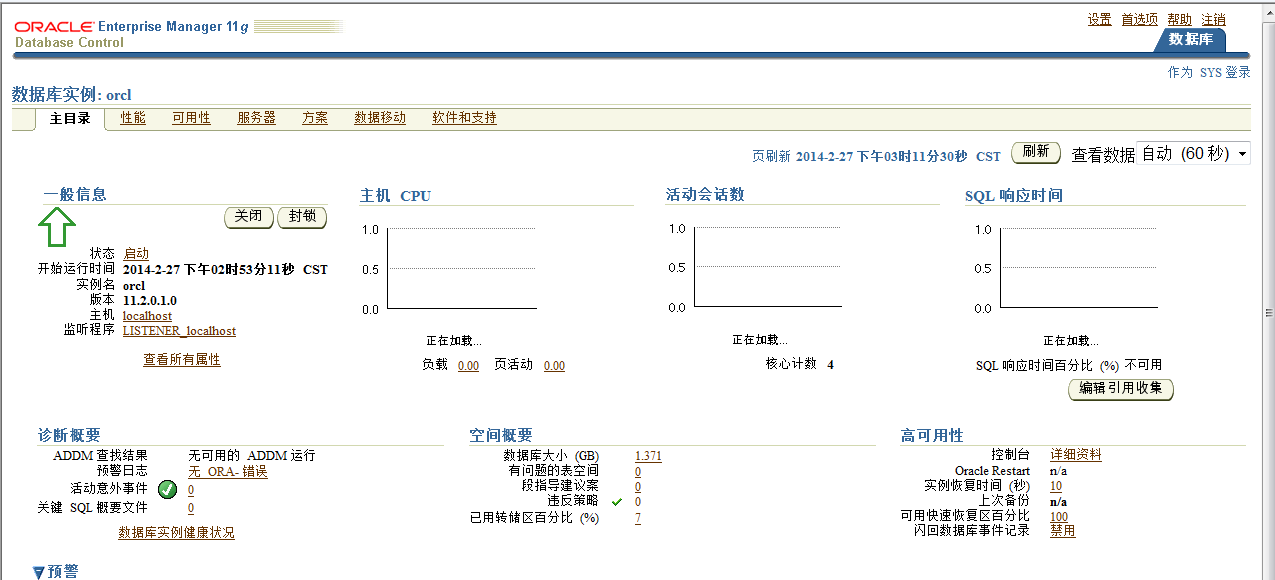Open the 服务器 tab

tap(256, 118)
